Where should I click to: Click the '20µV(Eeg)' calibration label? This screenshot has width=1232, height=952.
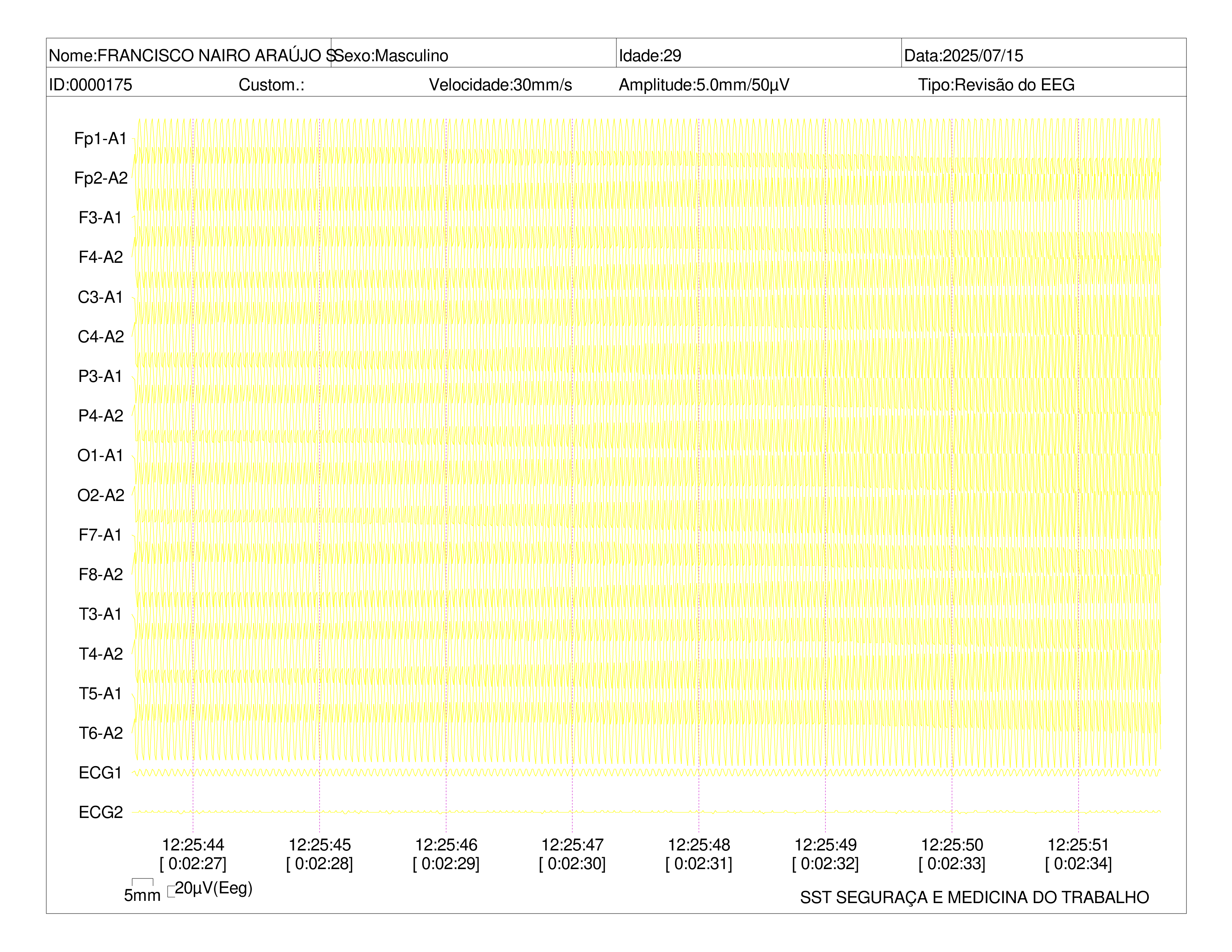coord(213,888)
